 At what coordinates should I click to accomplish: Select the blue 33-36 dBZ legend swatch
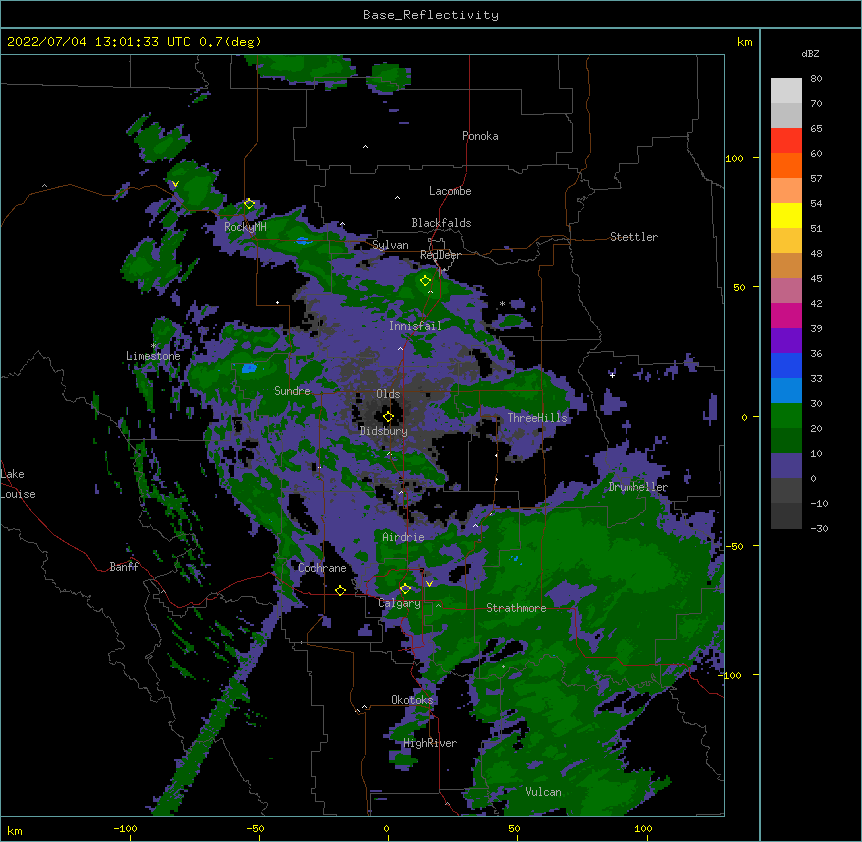(x=786, y=366)
